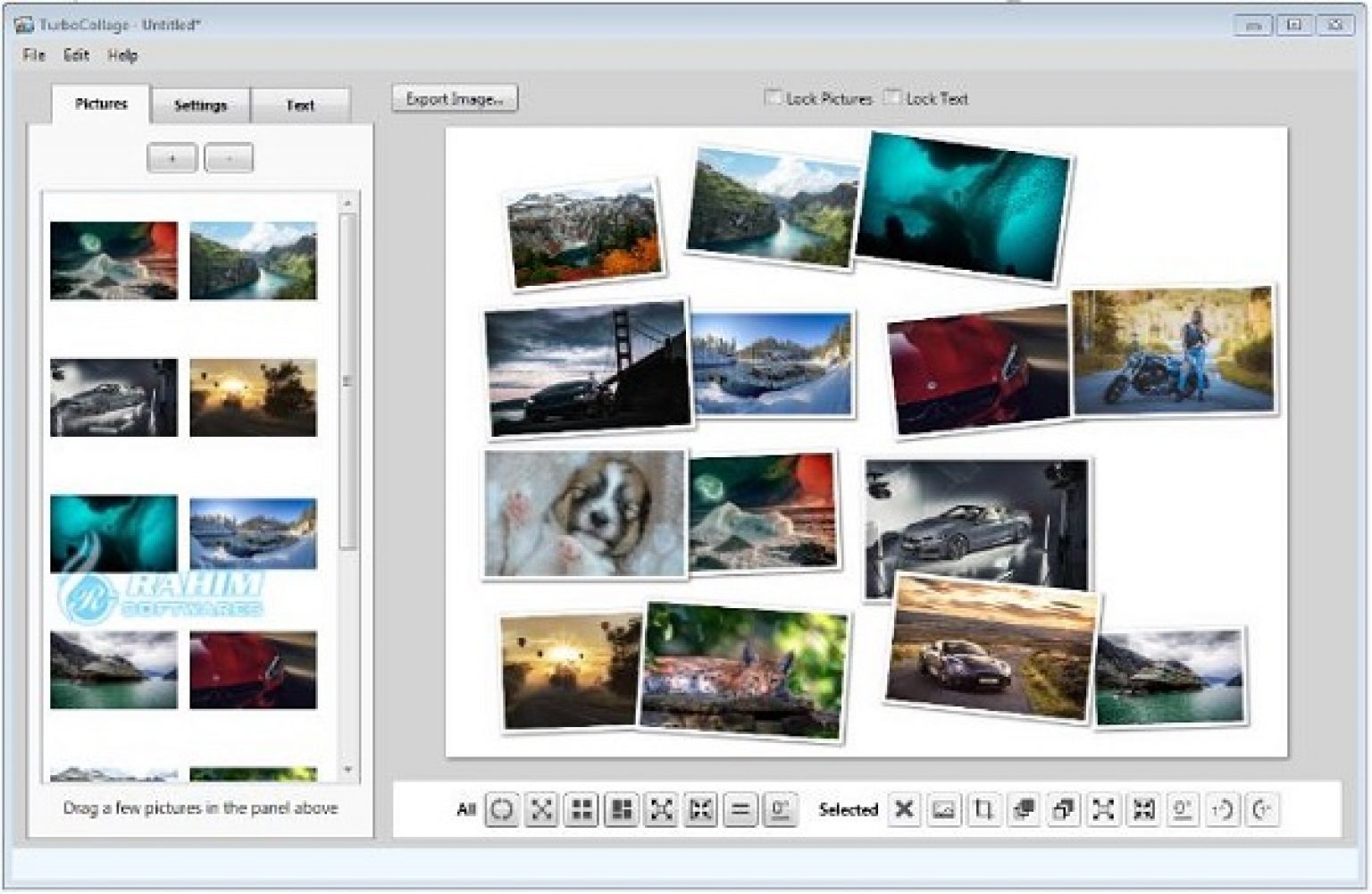Open the File menu
The height and width of the screenshot is (894, 1372).
[34, 55]
